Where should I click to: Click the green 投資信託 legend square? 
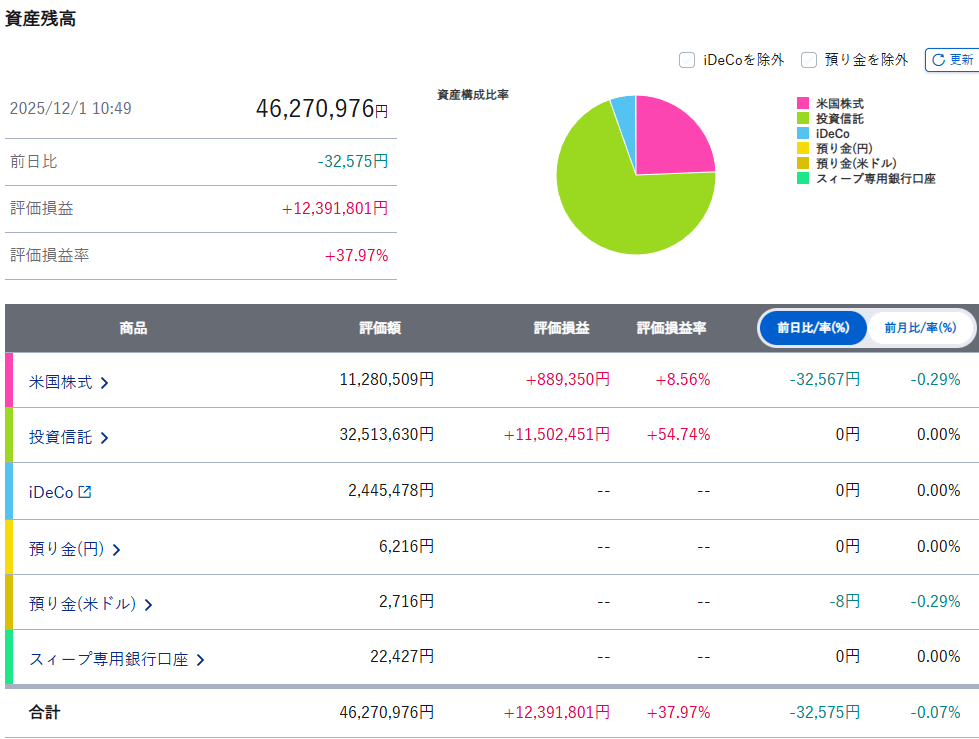pos(803,119)
